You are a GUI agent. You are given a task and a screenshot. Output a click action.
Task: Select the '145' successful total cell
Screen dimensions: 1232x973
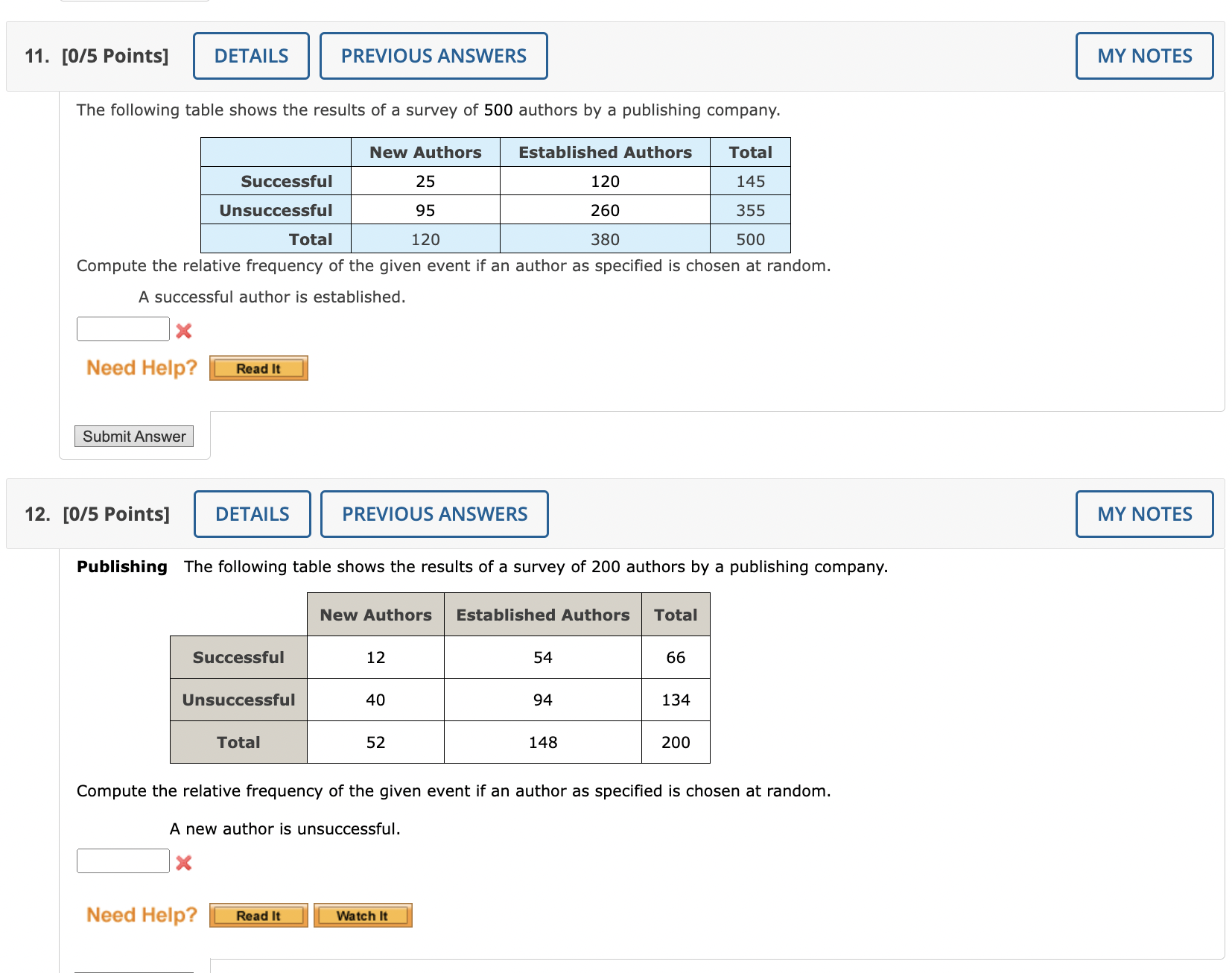[x=750, y=181]
